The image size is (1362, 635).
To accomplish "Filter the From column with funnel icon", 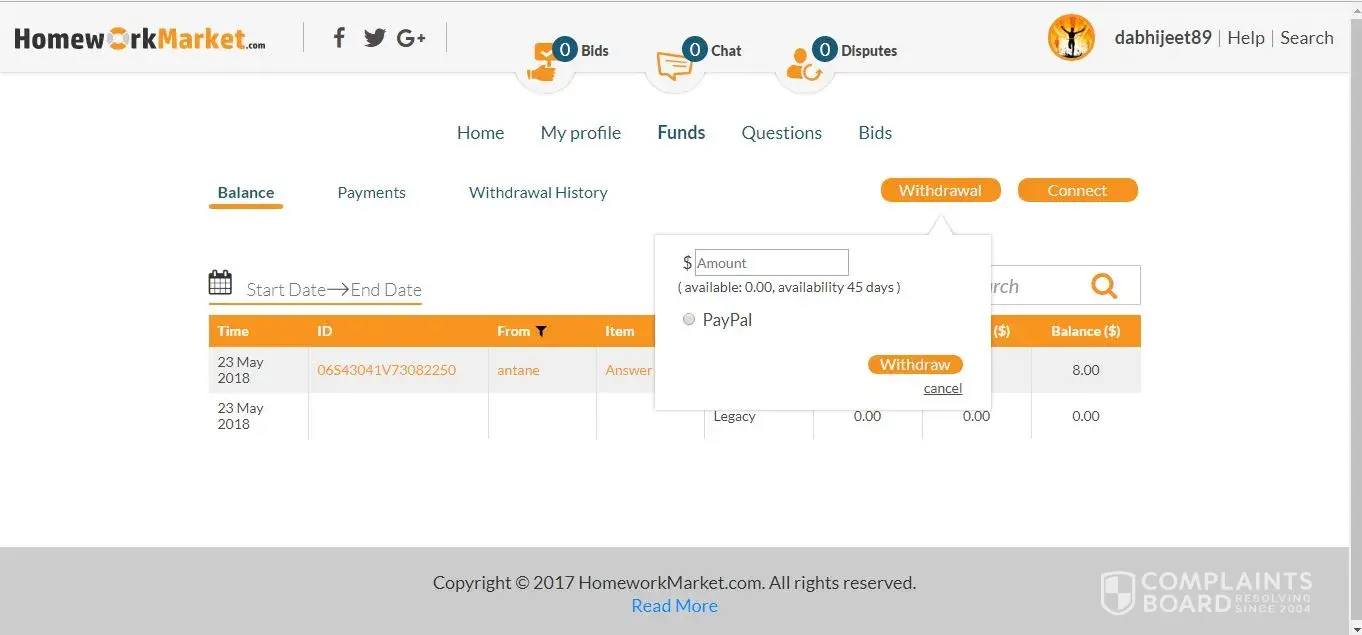I will (541, 331).
